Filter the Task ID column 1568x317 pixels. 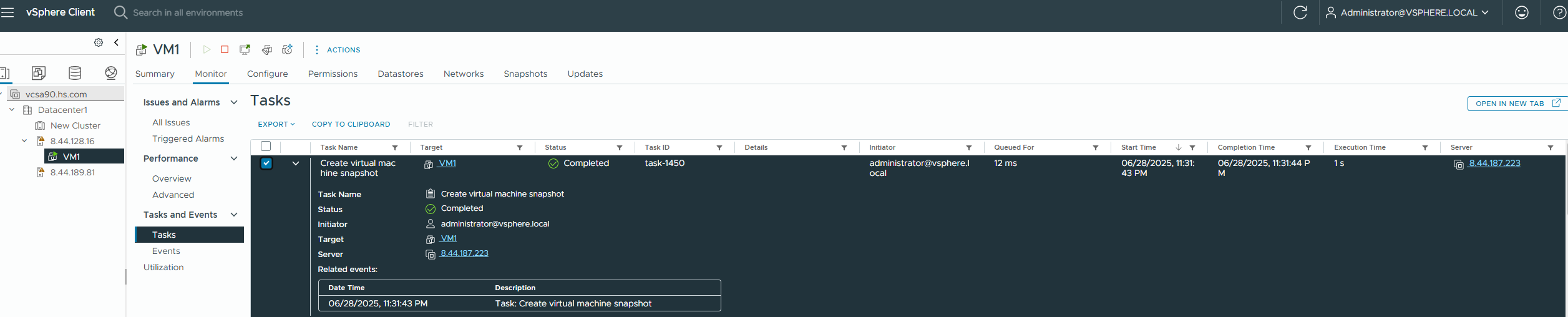coord(719,148)
